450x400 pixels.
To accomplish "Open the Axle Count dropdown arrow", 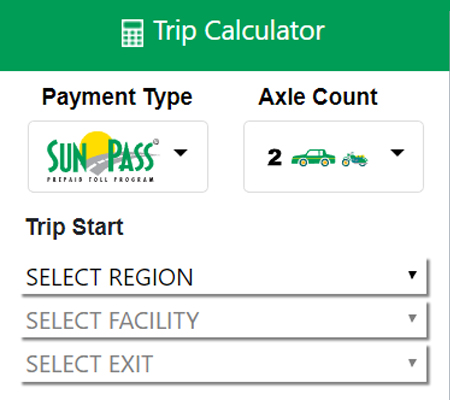I will 397,153.
